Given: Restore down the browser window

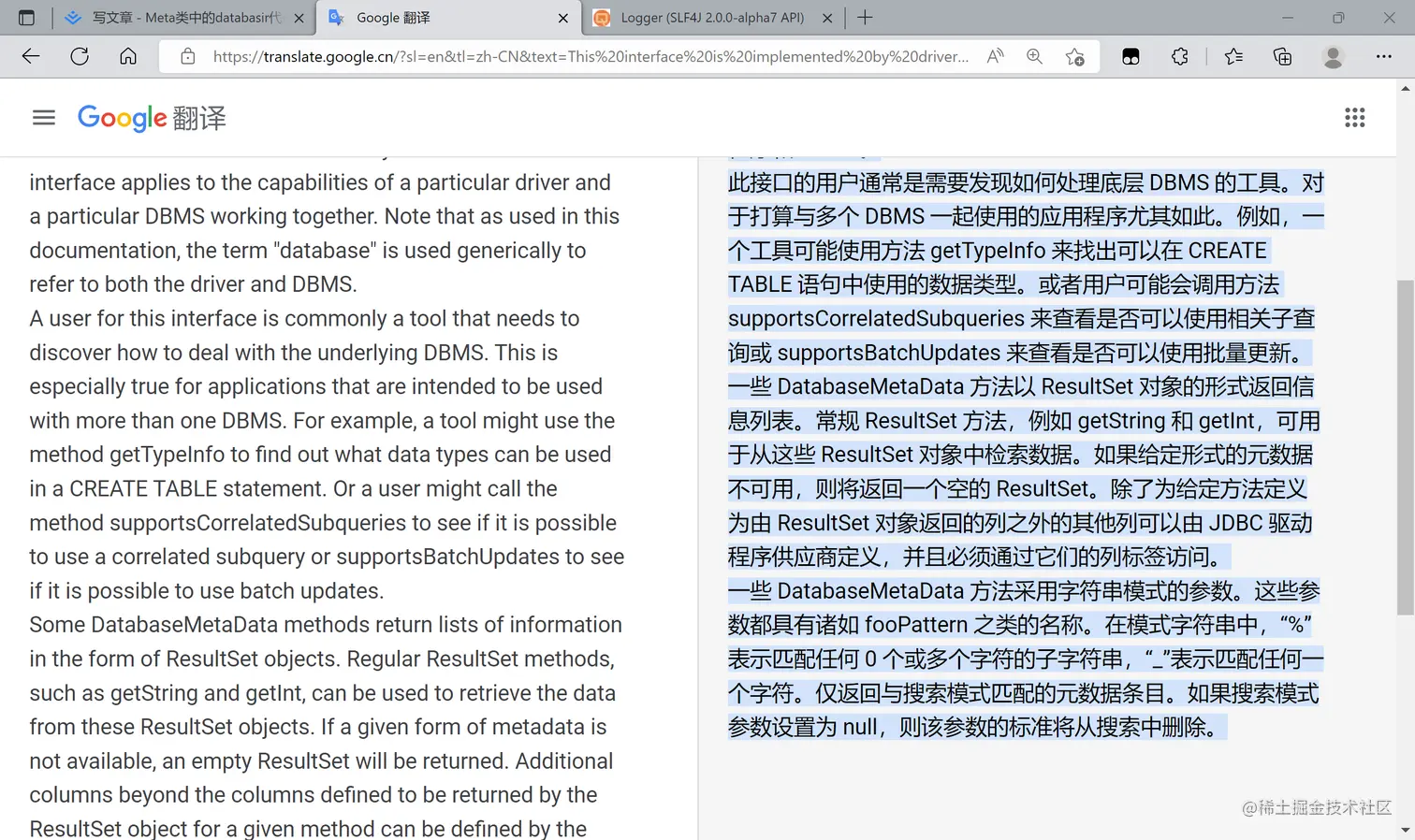Looking at the screenshot, I should [x=1338, y=18].
